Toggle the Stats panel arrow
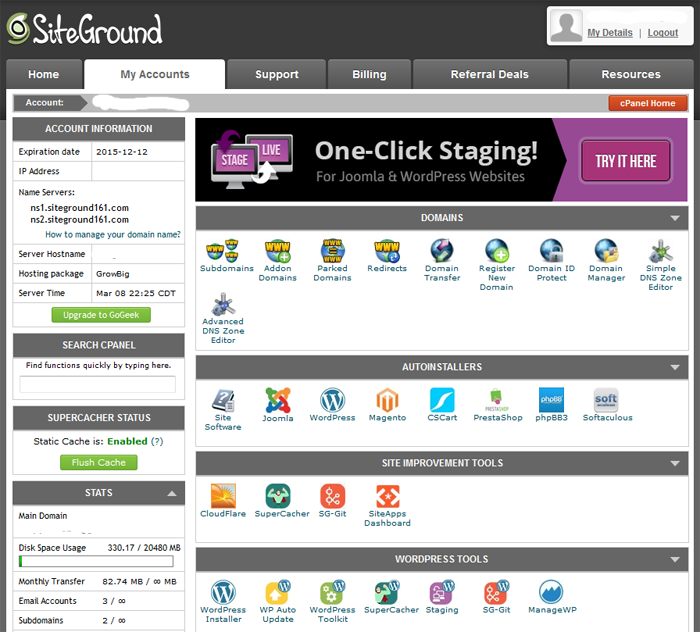Viewport: 700px width, 632px height. click(x=172, y=493)
